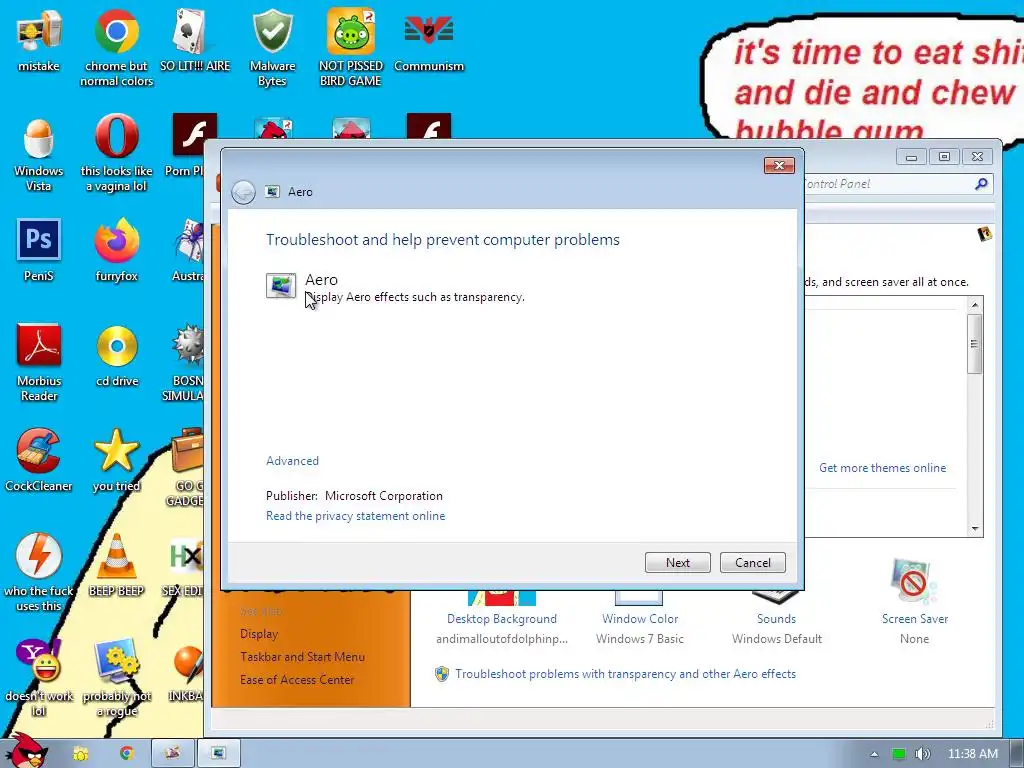Open the 'BEEP BEEP' VLC cone icon

(x=116, y=566)
